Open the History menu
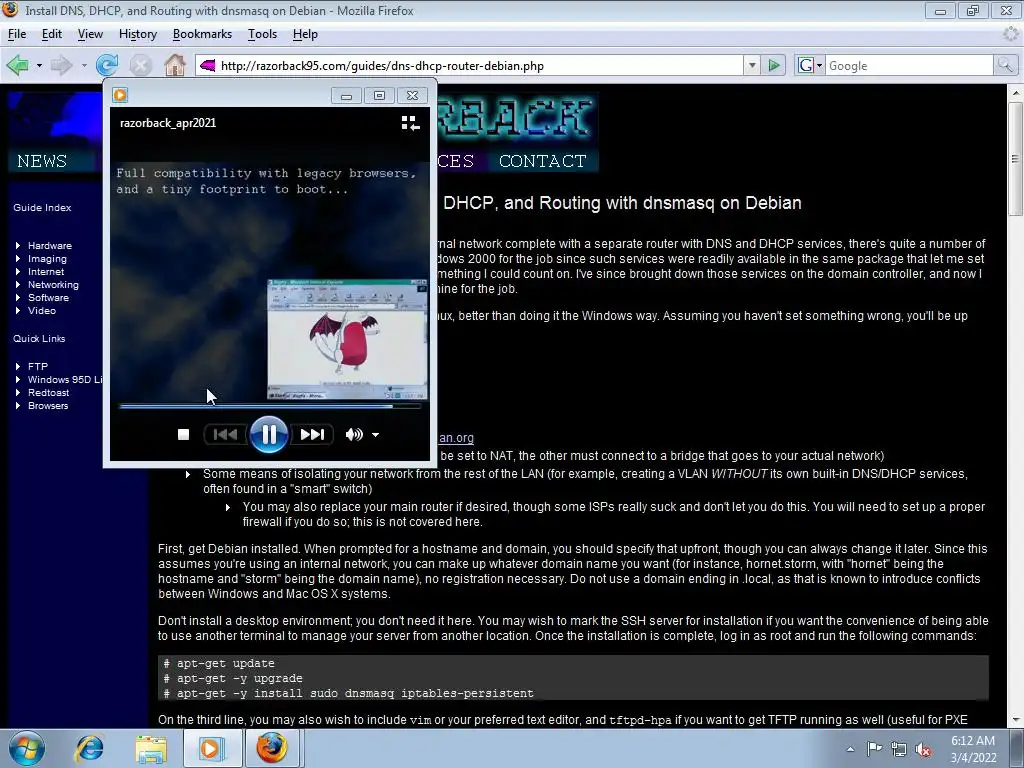The height and width of the screenshot is (768, 1024). (138, 34)
